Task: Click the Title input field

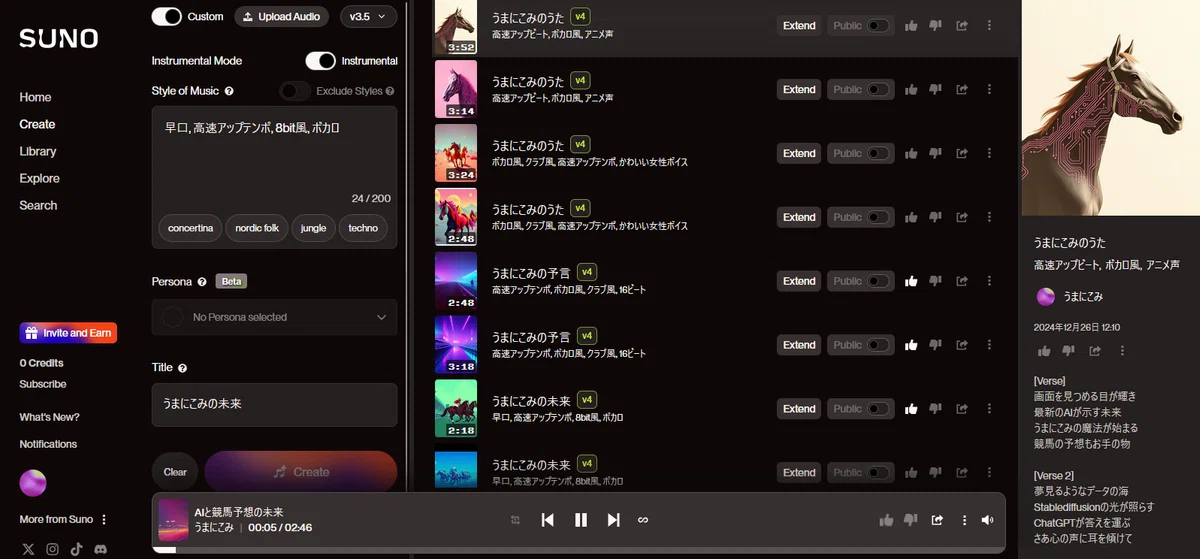Action: [274, 404]
